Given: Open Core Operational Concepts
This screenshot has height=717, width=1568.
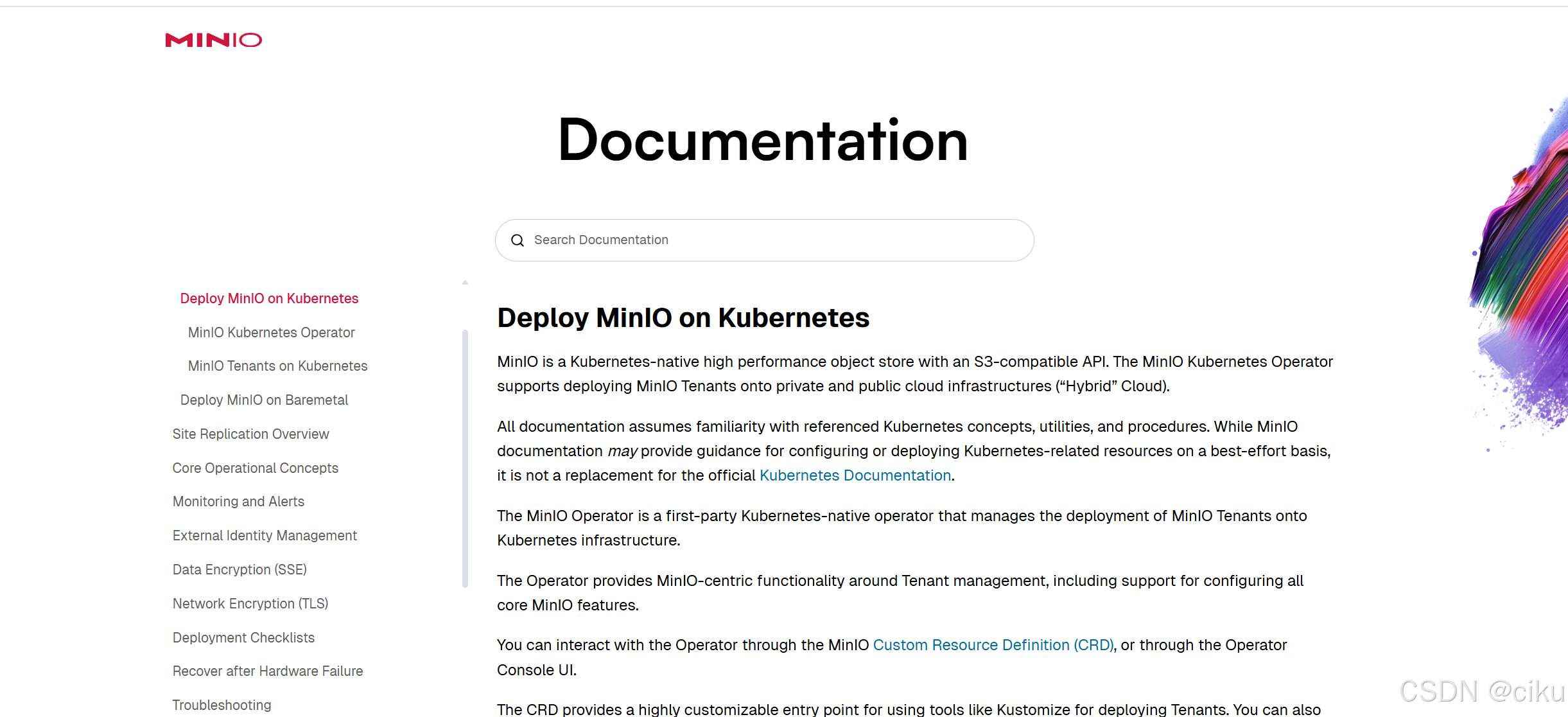Looking at the screenshot, I should pos(255,468).
